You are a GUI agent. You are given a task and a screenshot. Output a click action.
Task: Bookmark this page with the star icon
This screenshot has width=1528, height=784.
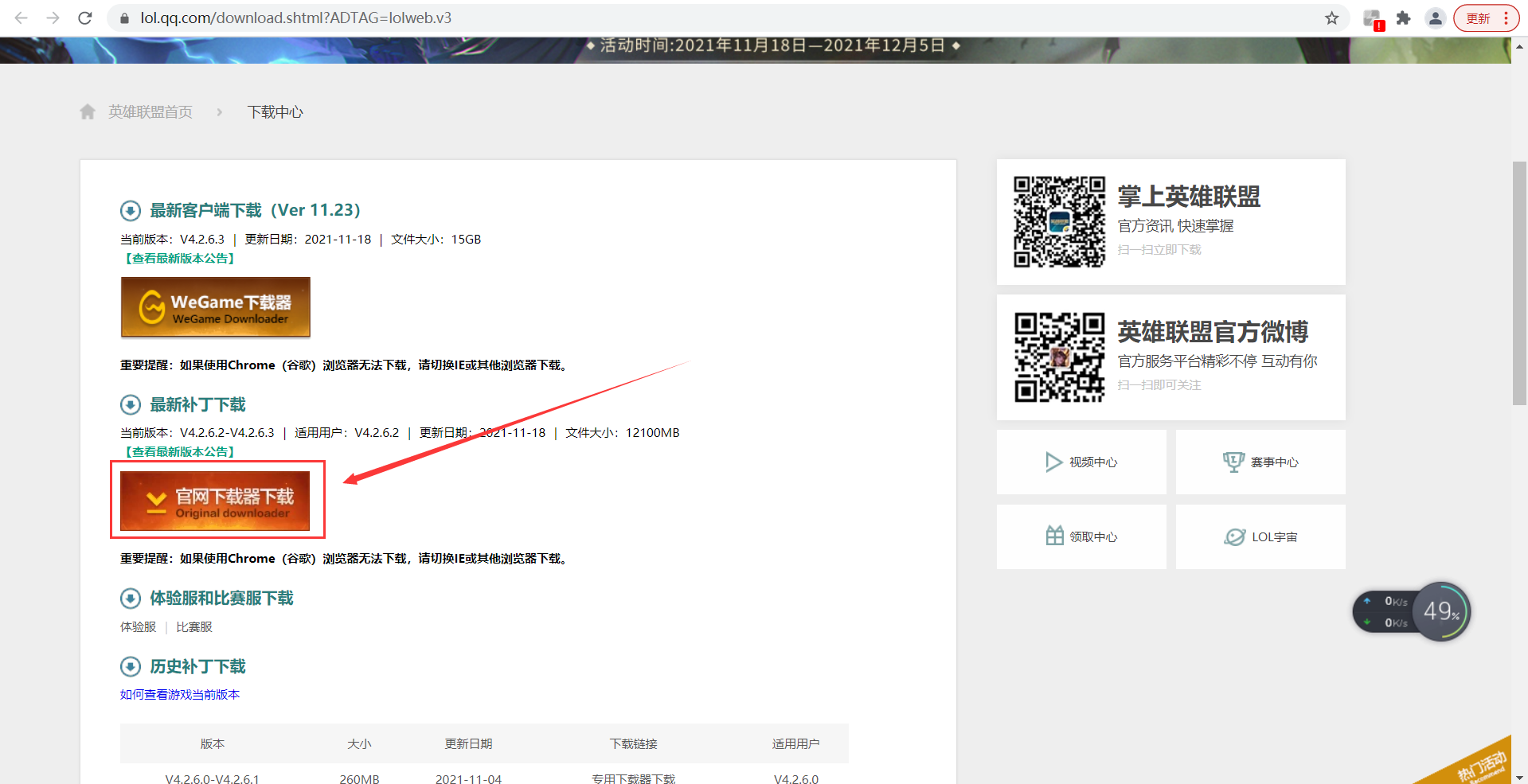[1331, 18]
